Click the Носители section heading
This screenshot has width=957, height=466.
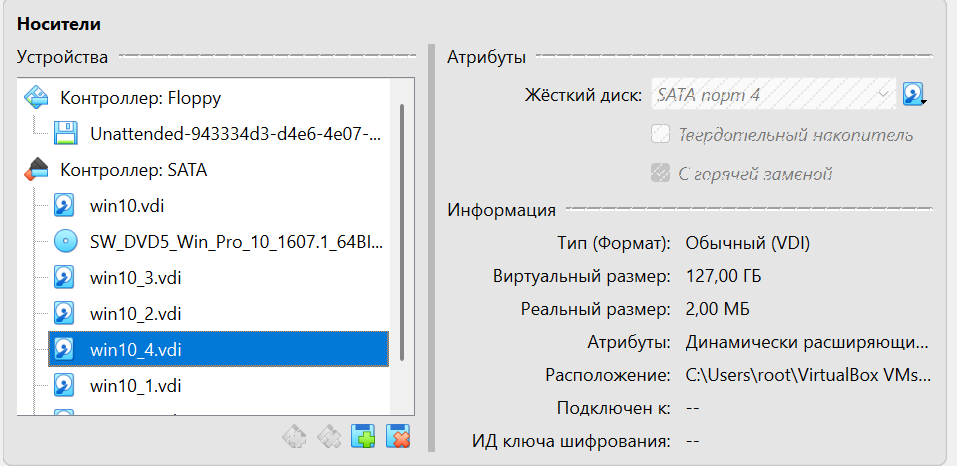tap(59, 24)
